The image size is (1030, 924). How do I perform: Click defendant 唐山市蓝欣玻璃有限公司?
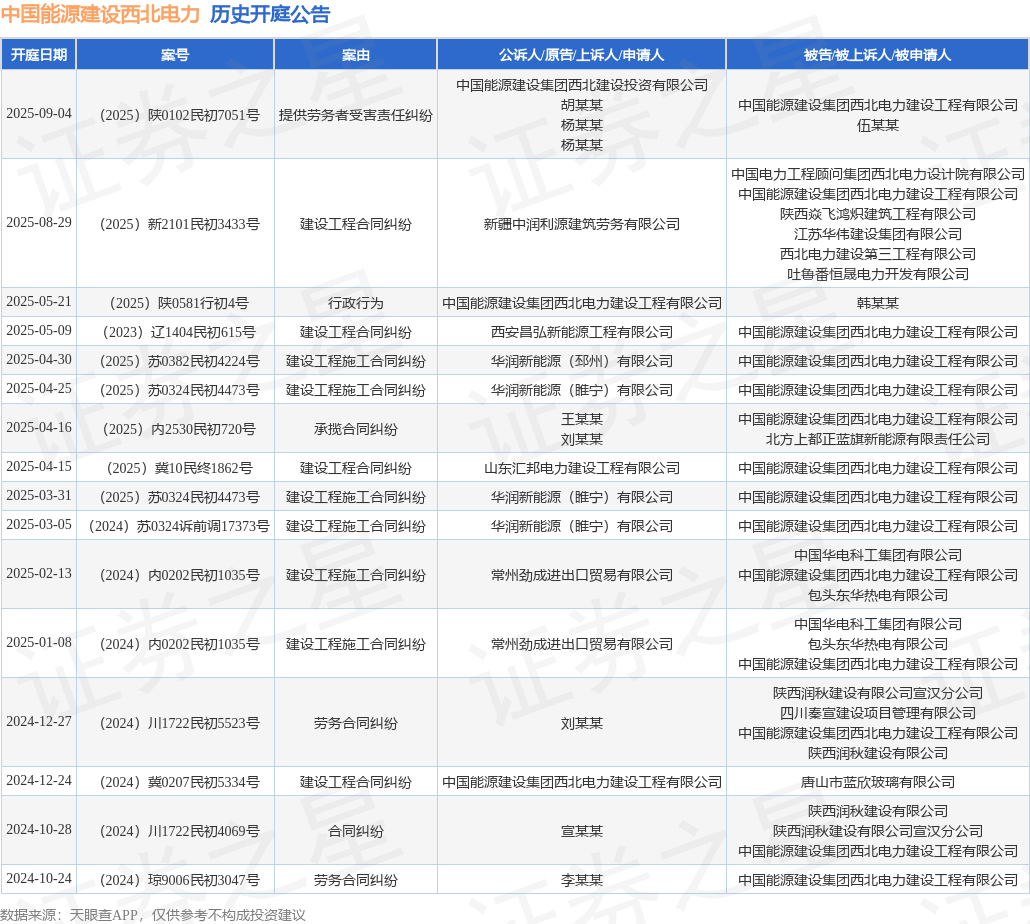coord(878,781)
